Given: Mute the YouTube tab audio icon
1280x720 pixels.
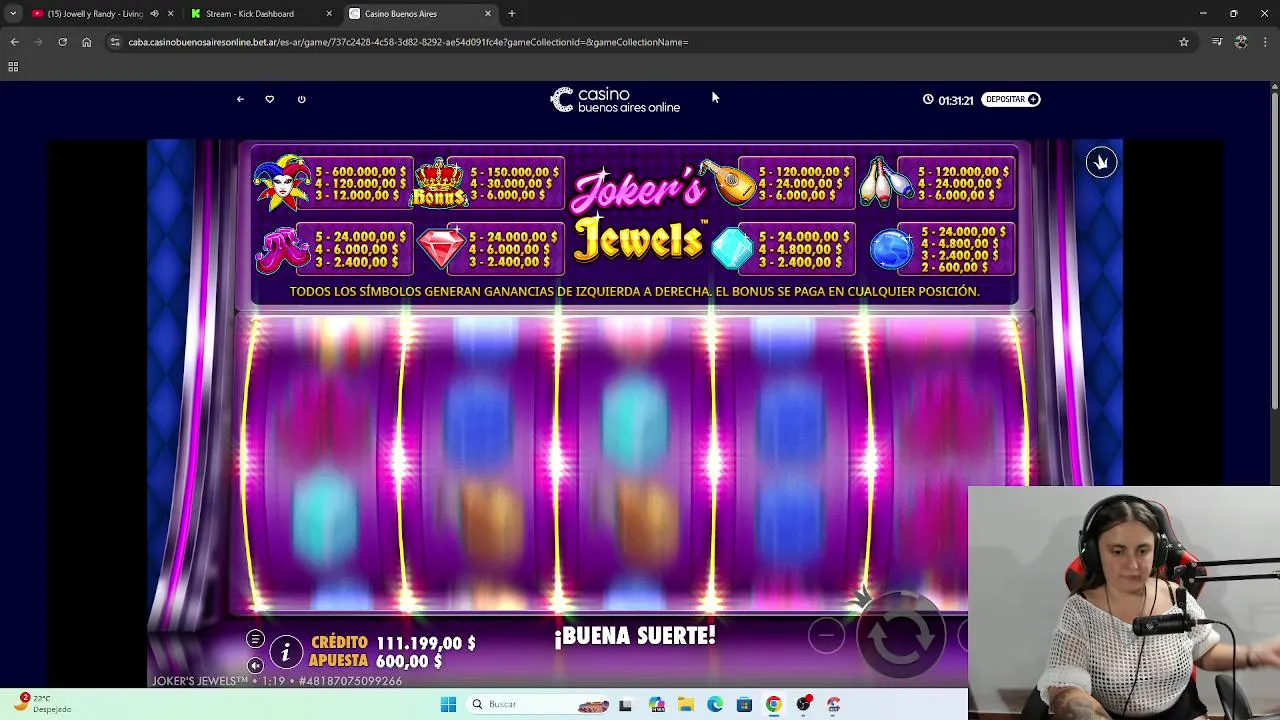Looking at the screenshot, I should 154,14.
